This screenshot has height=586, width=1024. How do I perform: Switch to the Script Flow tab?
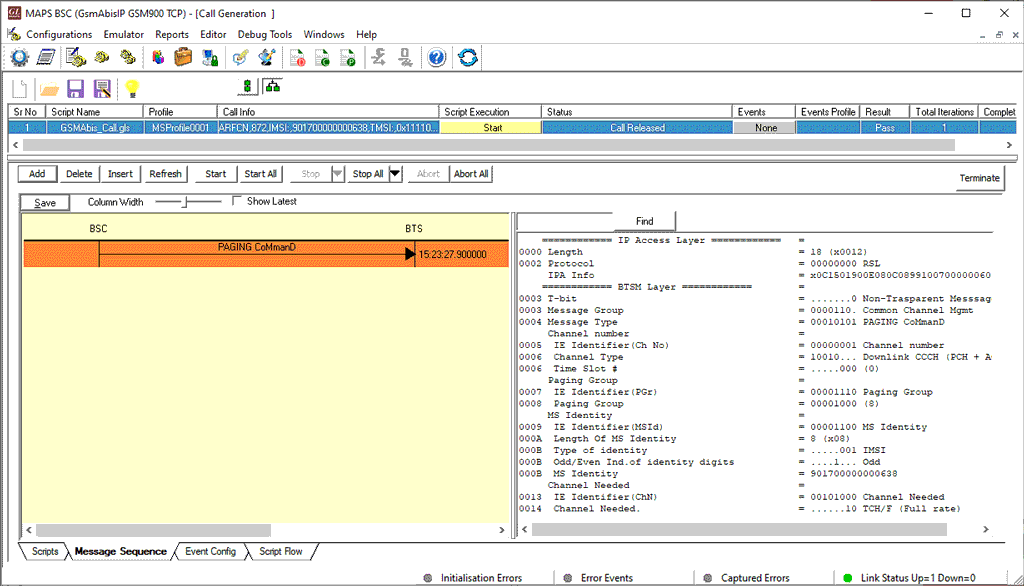281,551
